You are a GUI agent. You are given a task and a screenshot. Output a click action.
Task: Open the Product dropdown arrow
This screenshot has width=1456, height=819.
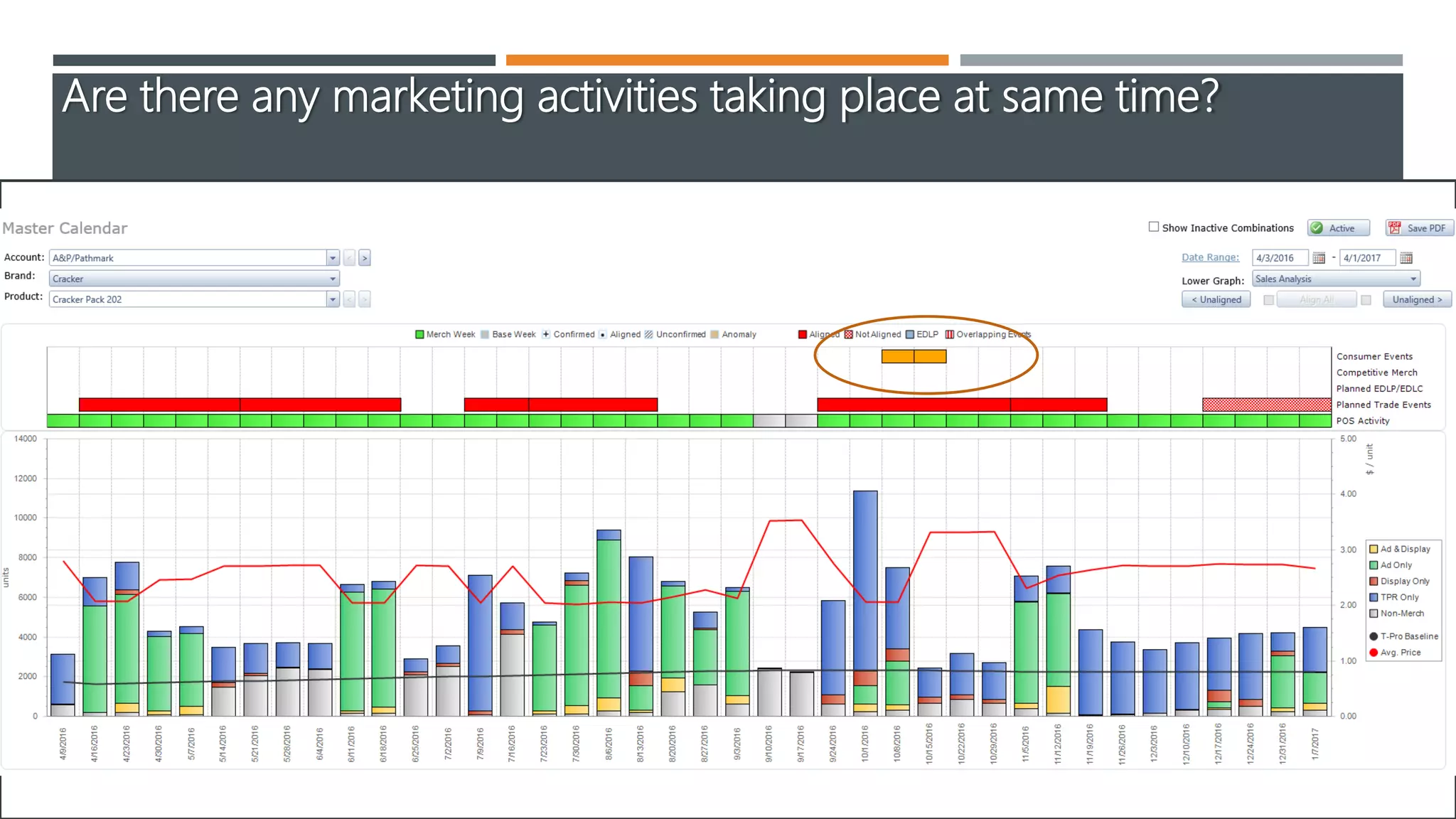coord(332,299)
